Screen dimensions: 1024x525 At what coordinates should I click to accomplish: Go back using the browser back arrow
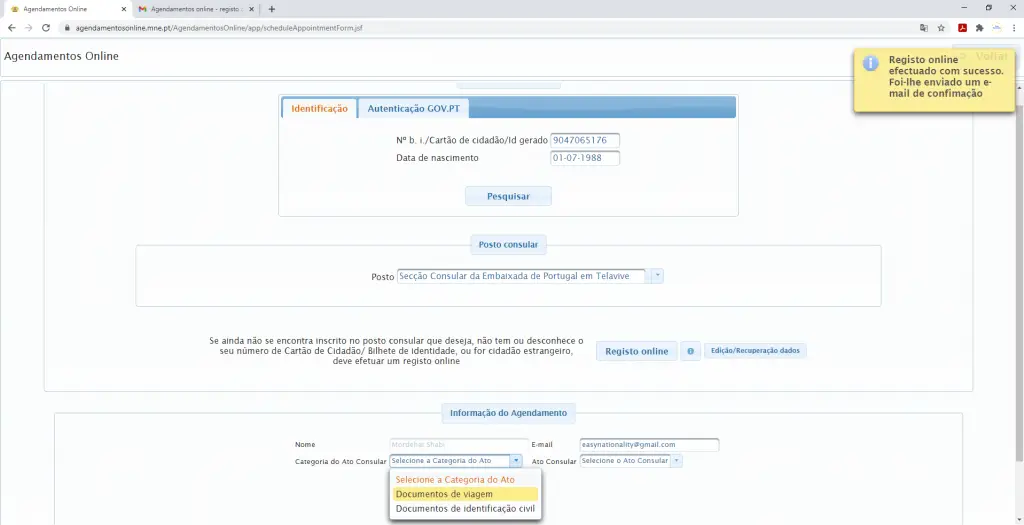(x=12, y=28)
